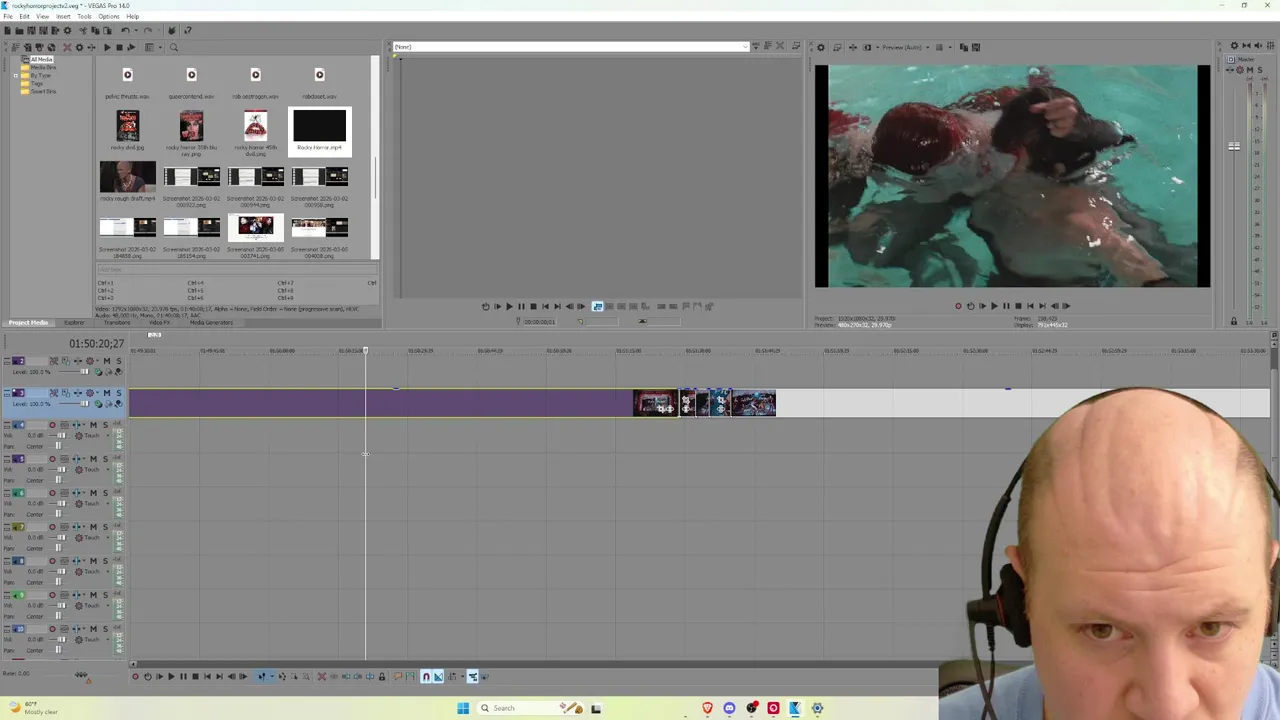The width and height of the screenshot is (1280, 720).
Task: Pause timeline playback
Action: [183, 677]
